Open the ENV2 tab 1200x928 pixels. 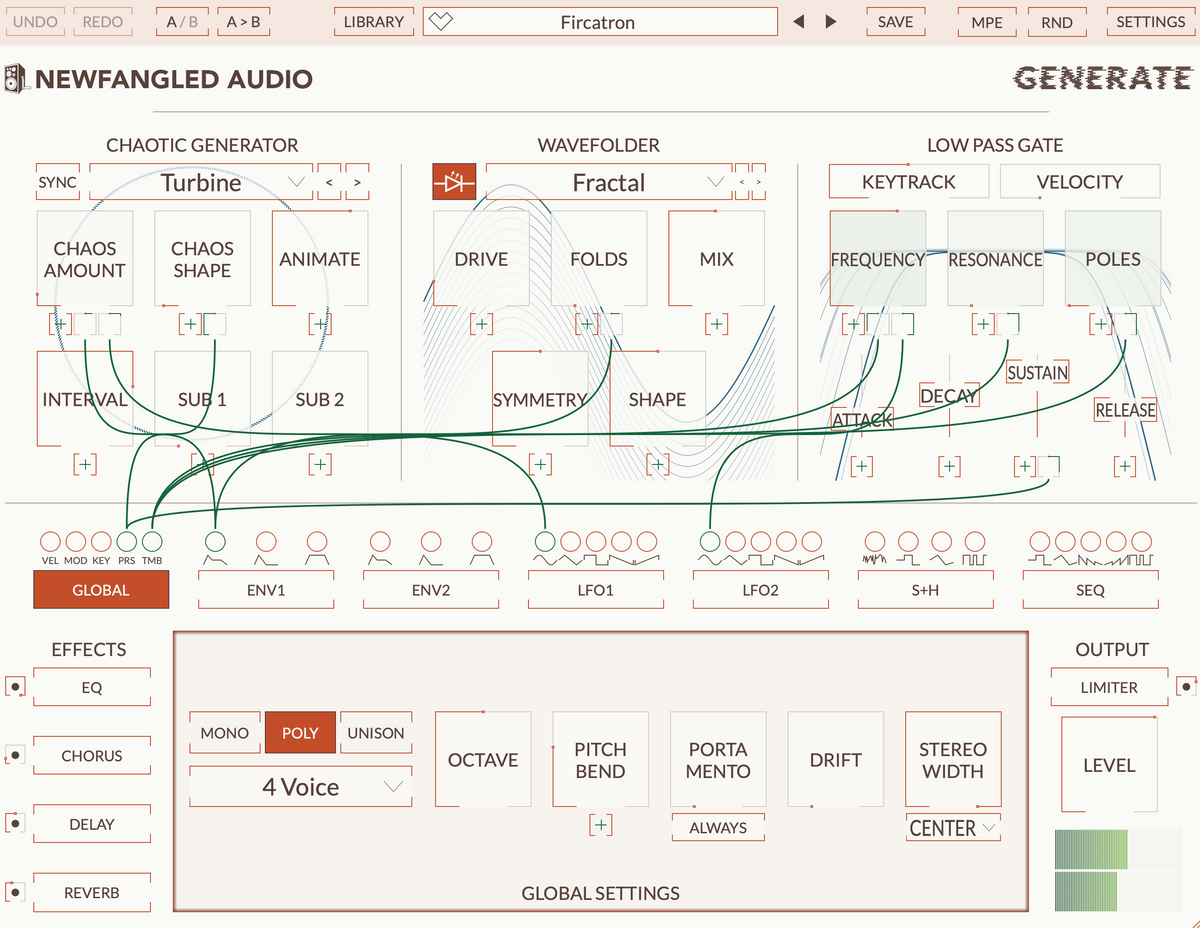click(x=431, y=590)
